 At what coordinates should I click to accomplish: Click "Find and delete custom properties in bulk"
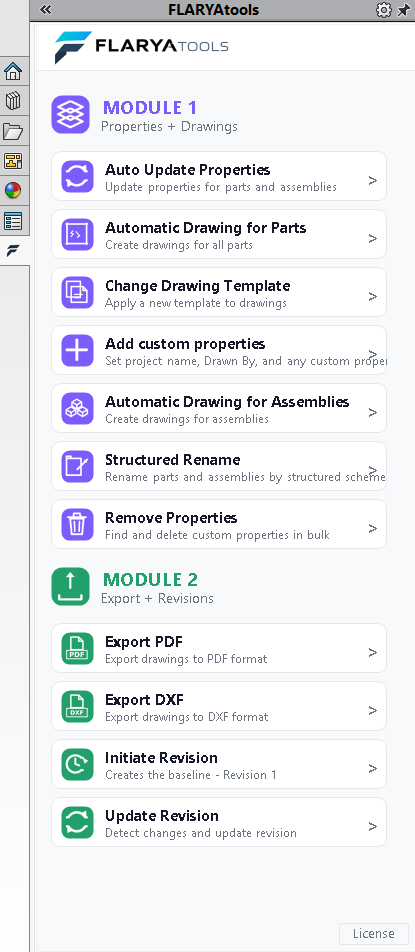[217, 535]
